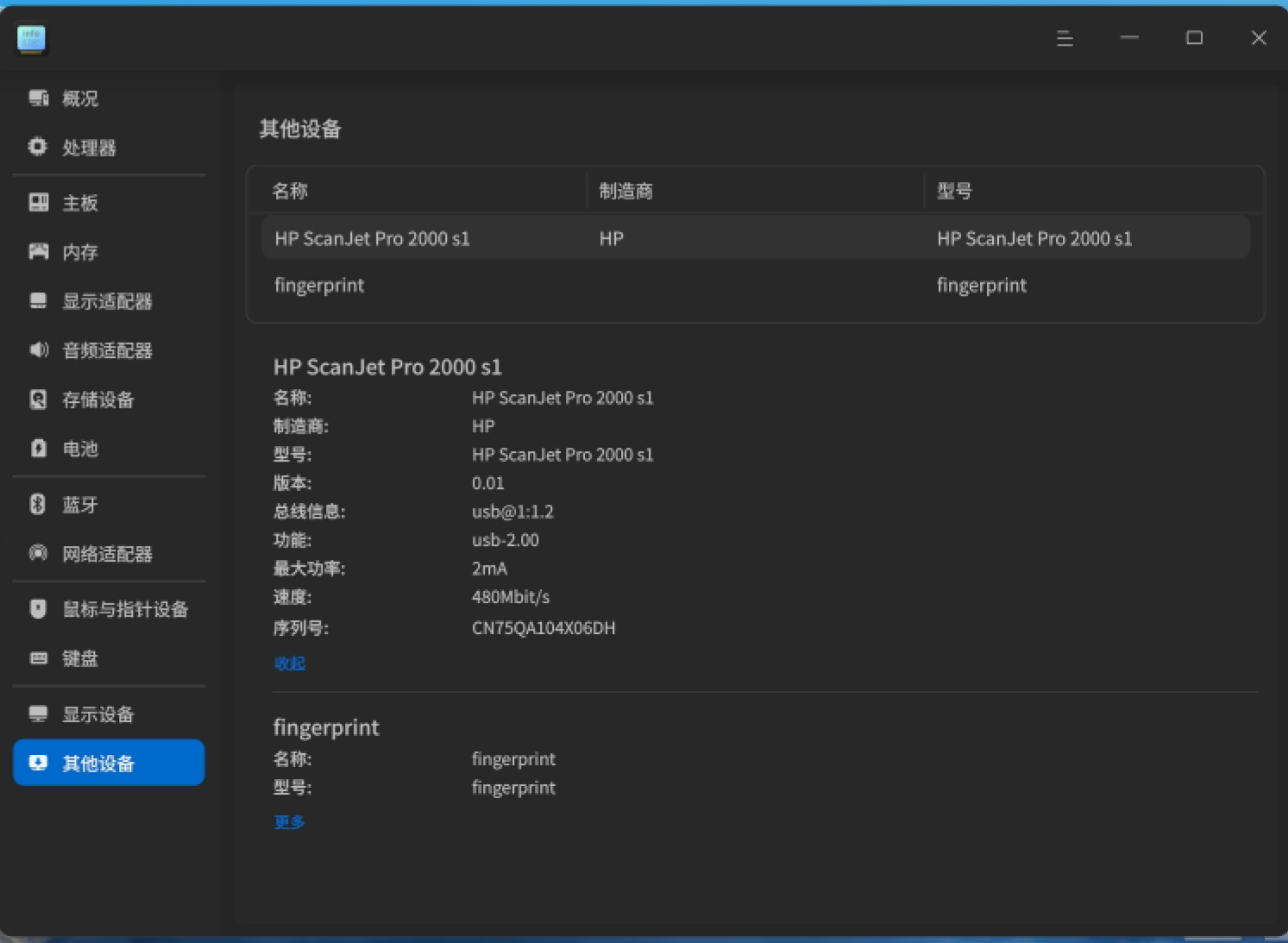Click the 键盘 keyboard icon
This screenshot has width=1288, height=943.
(x=38, y=658)
